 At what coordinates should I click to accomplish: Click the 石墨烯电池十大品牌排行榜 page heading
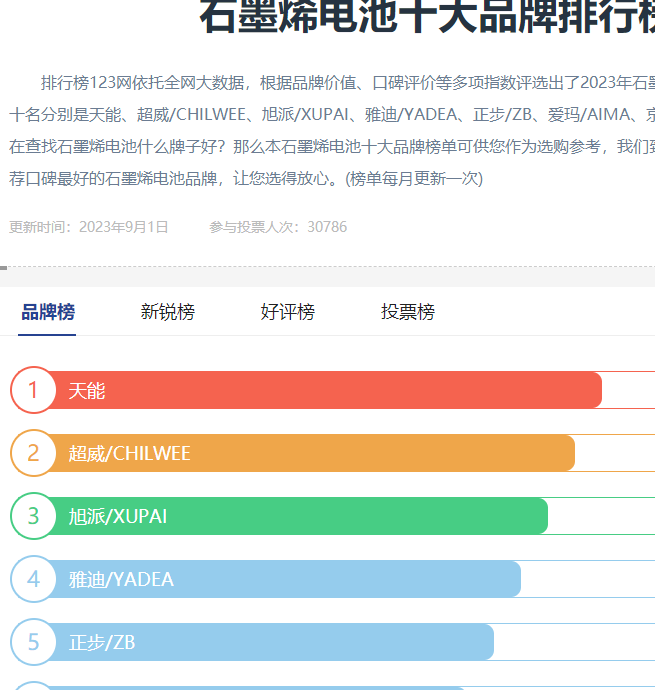tap(427, 17)
